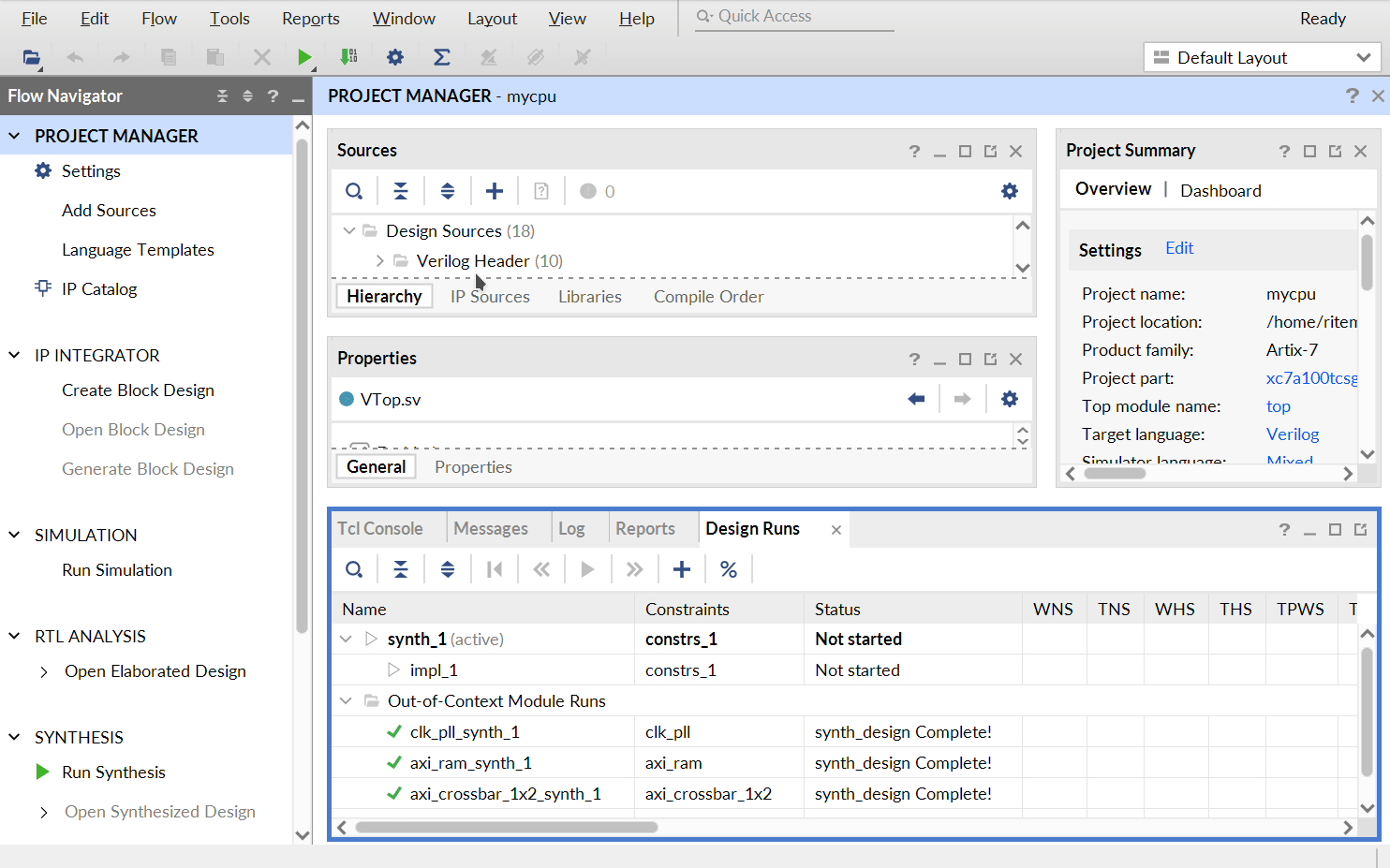Open Flow Navigator help question mark
Image resolution: width=1390 pixels, height=868 pixels.
click(x=273, y=96)
